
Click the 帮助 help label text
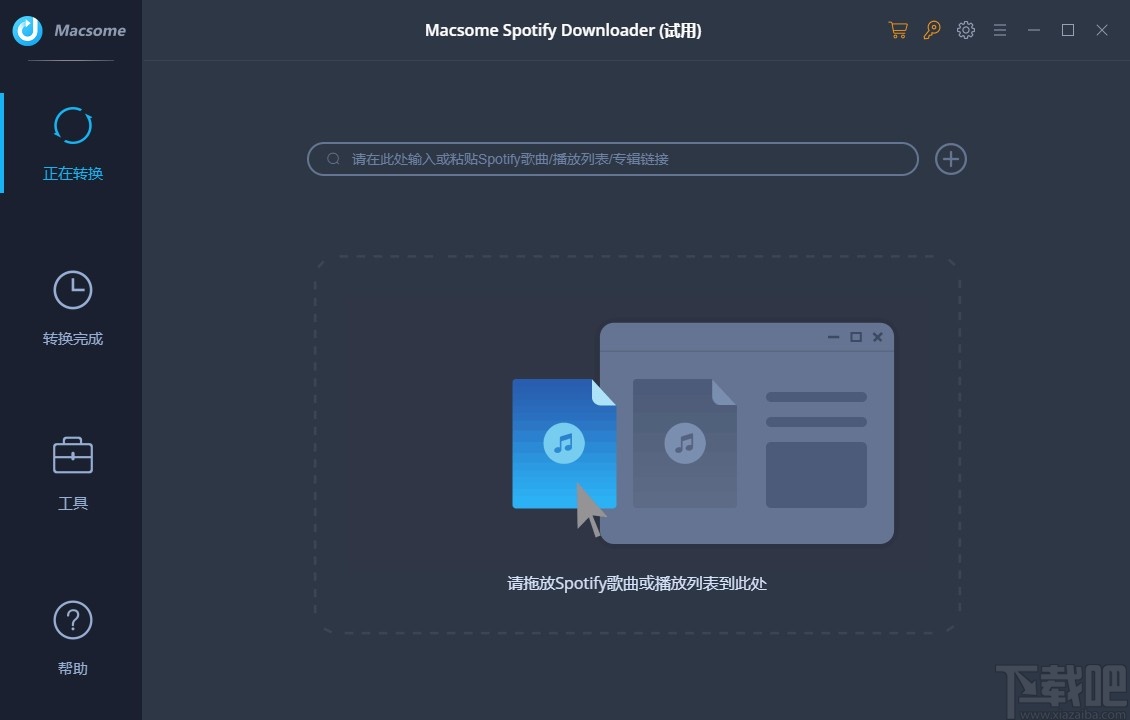pyautogui.click(x=72, y=667)
